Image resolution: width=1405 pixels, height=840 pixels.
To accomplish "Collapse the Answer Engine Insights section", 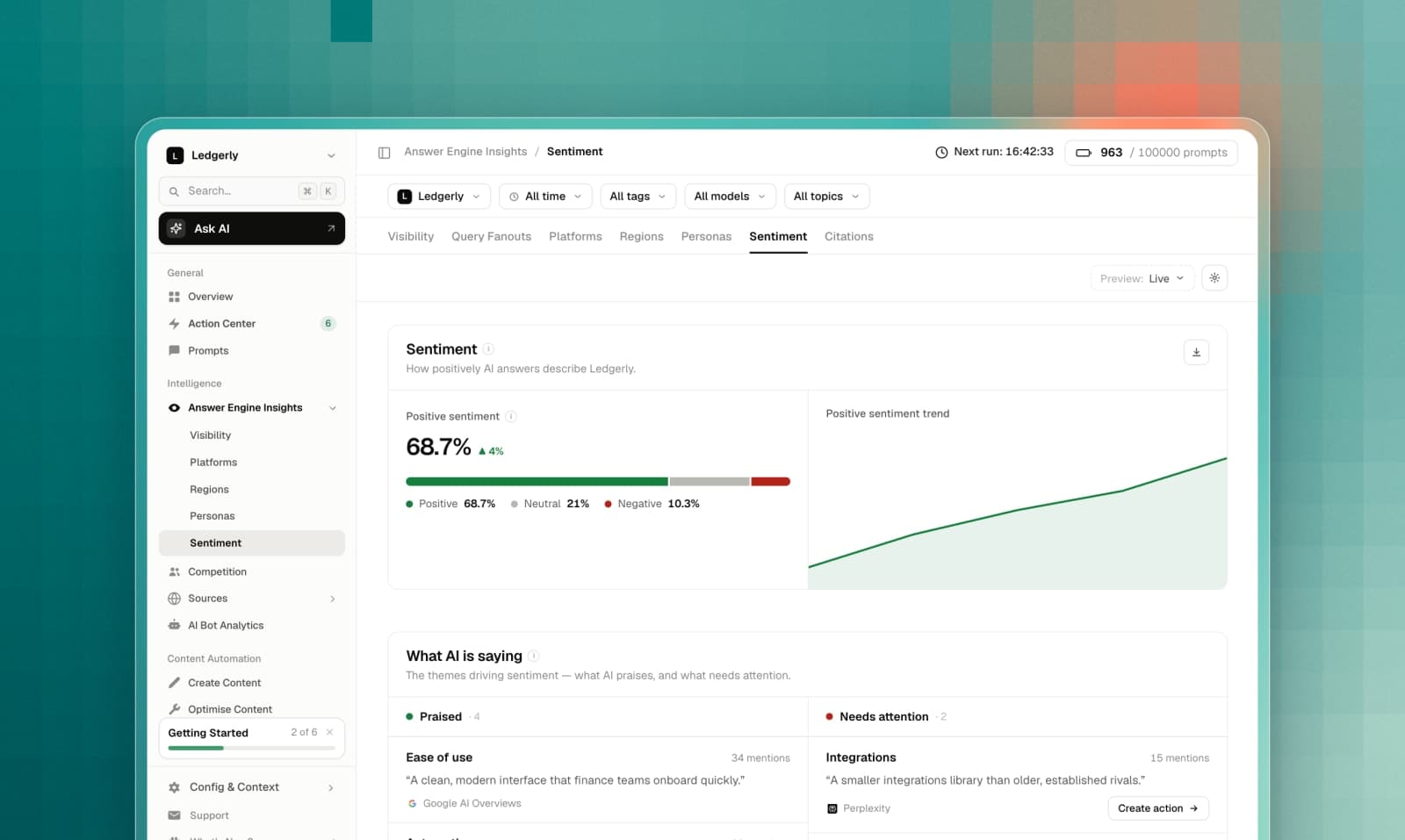I will coord(333,408).
